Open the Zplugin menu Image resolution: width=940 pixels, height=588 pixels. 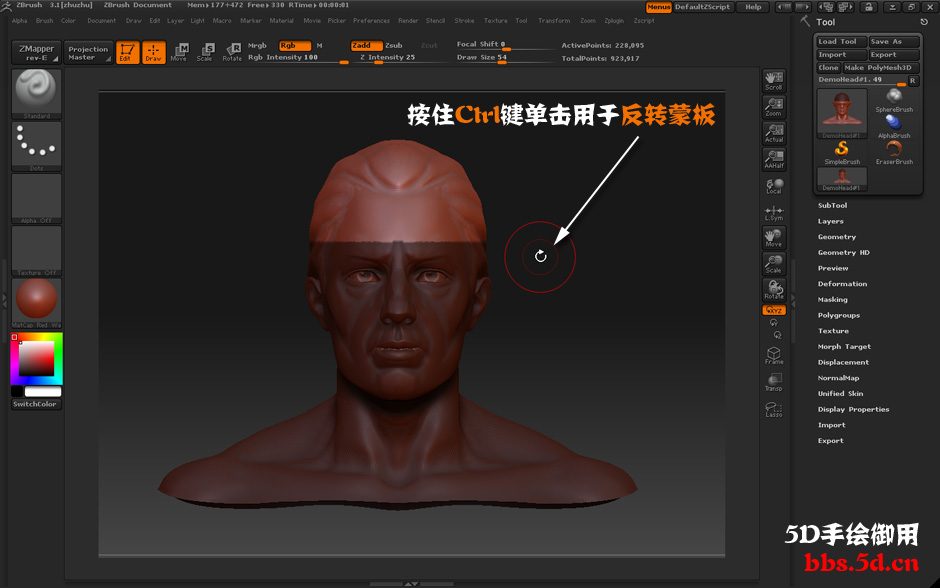click(614, 20)
